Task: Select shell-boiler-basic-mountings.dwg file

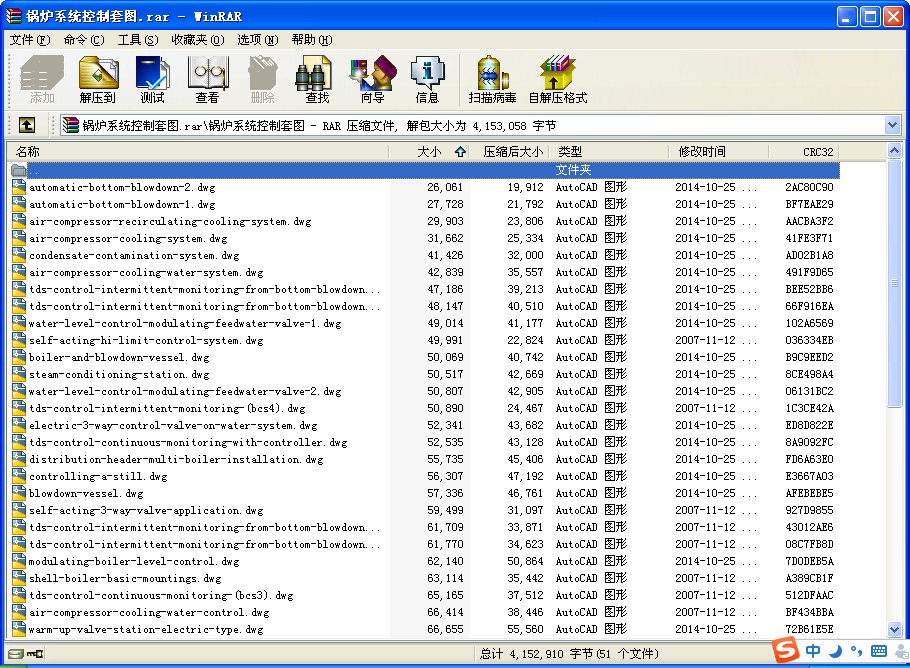Action: tap(125, 578)
